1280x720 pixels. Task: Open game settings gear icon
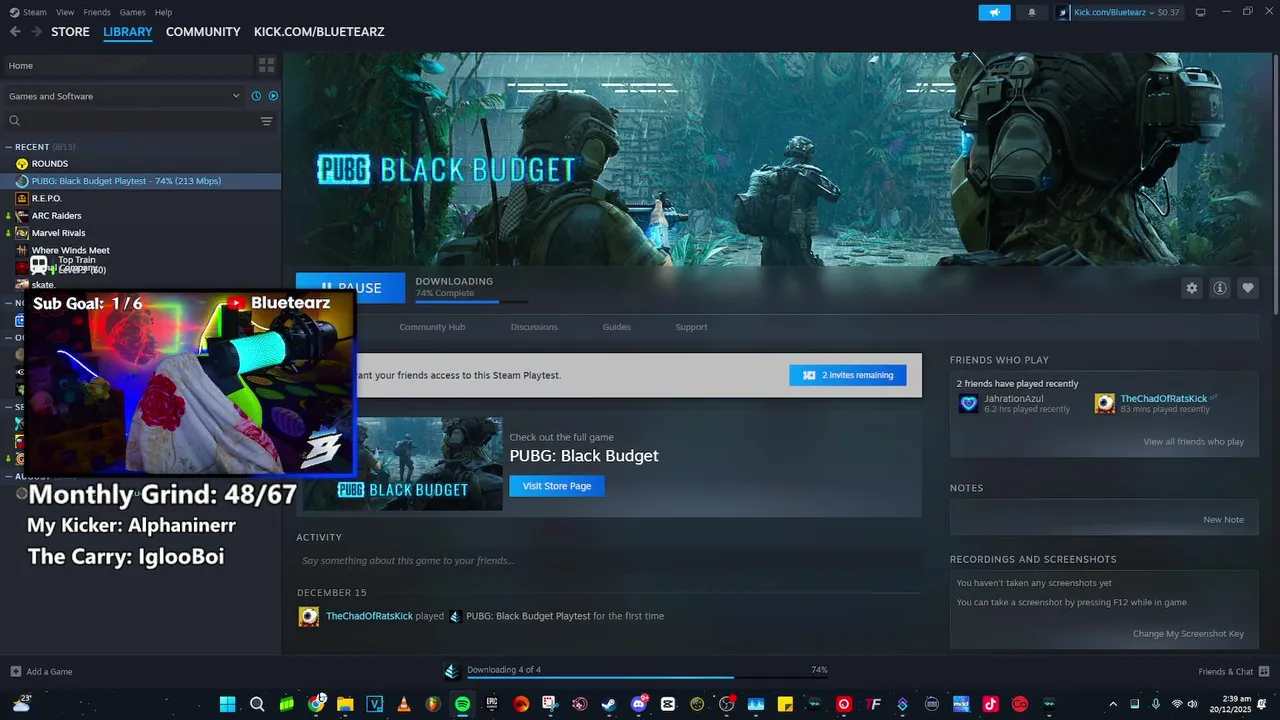point(1192,288)
